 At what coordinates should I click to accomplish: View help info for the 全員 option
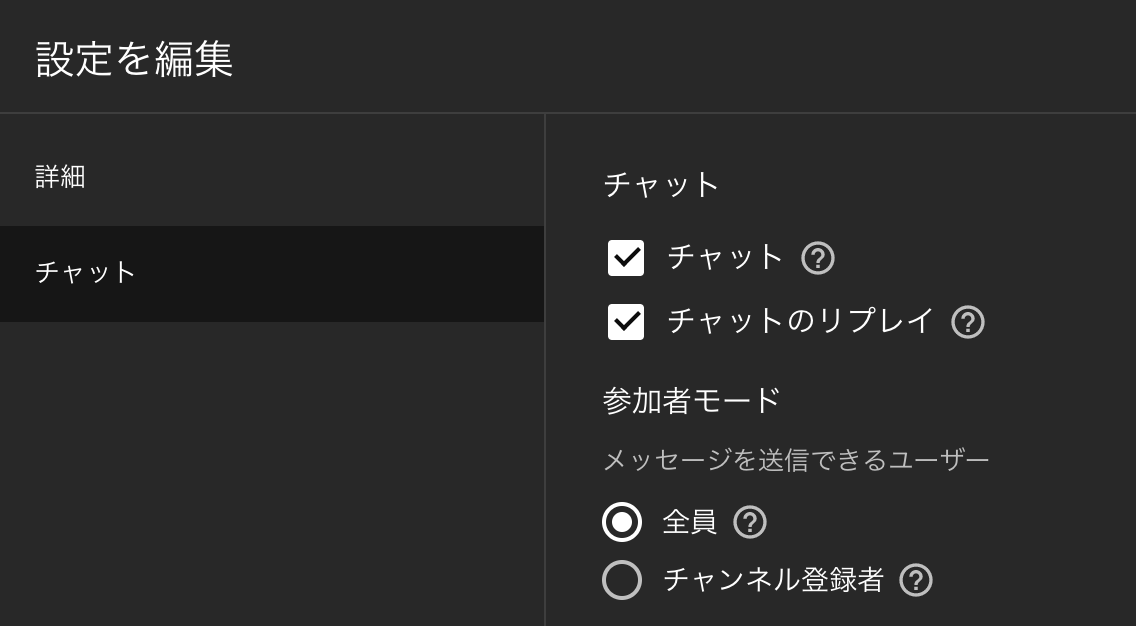click(x=750, y=522)
